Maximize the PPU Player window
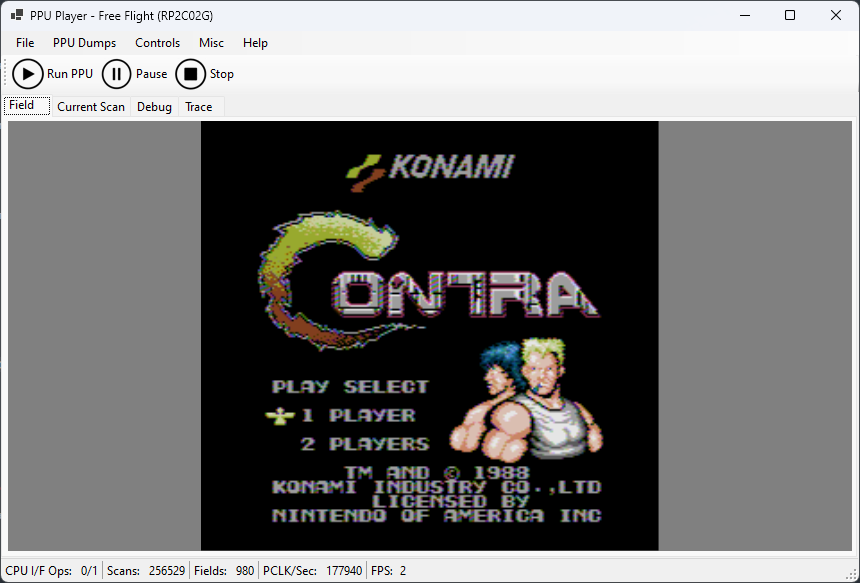This screenshot has height=583, width=860. pyautogui.click(x=790, y=15)
